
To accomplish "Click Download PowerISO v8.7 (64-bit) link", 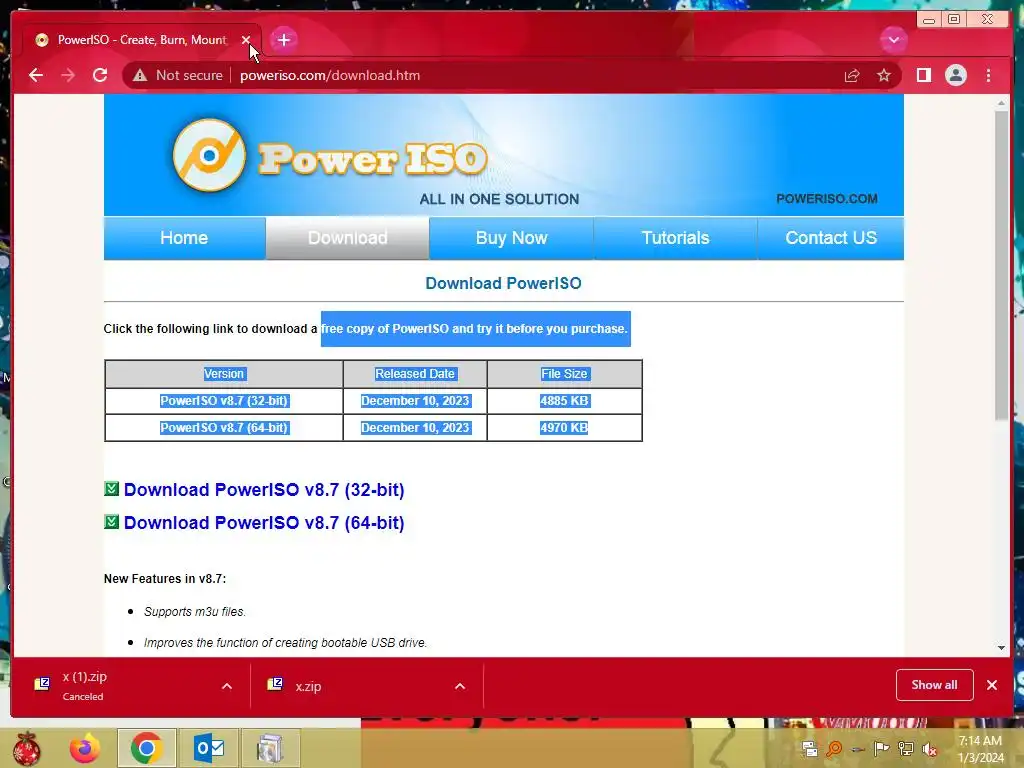I will pos(264,523).
